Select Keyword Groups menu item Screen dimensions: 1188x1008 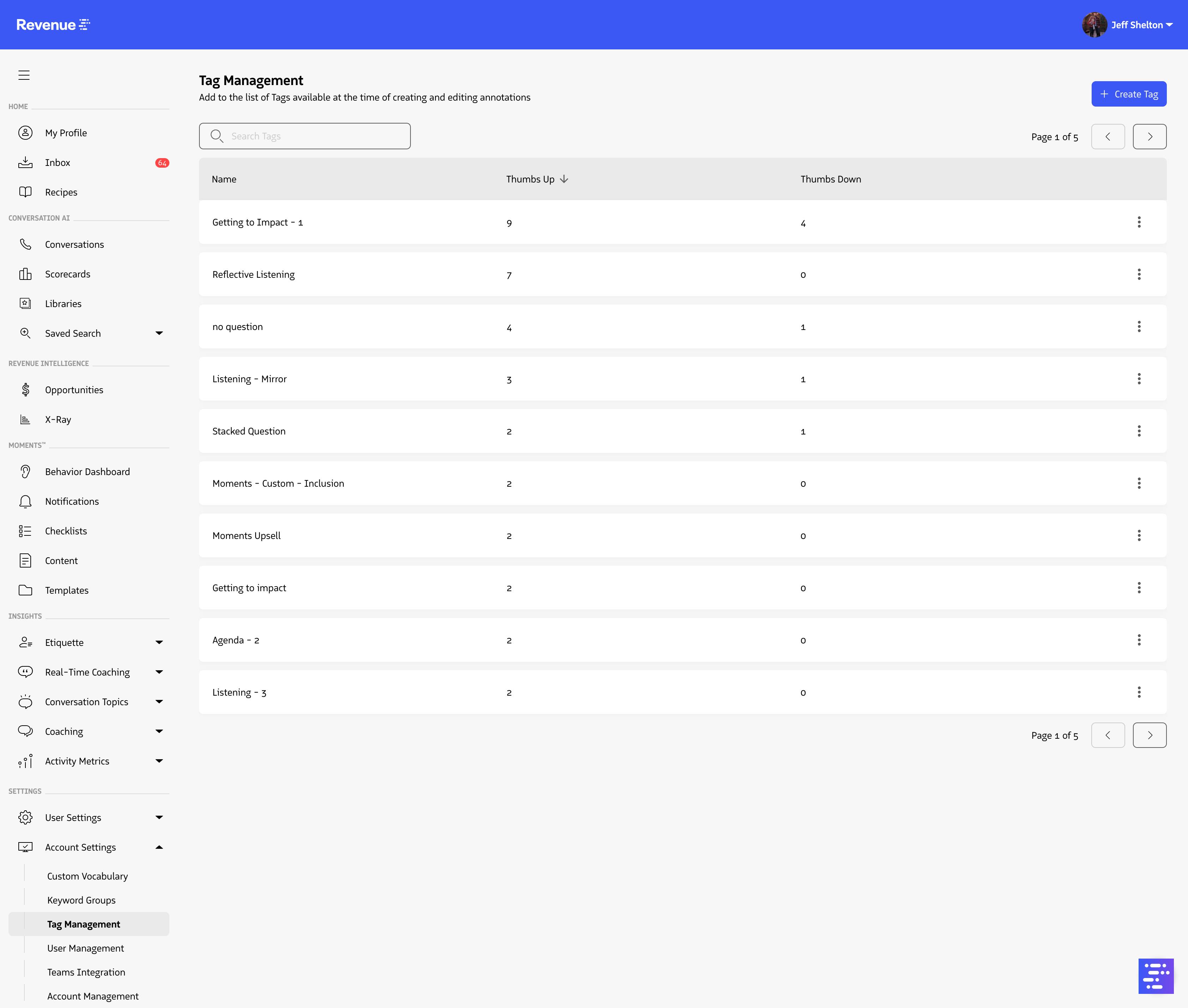(x=81, y=900)
